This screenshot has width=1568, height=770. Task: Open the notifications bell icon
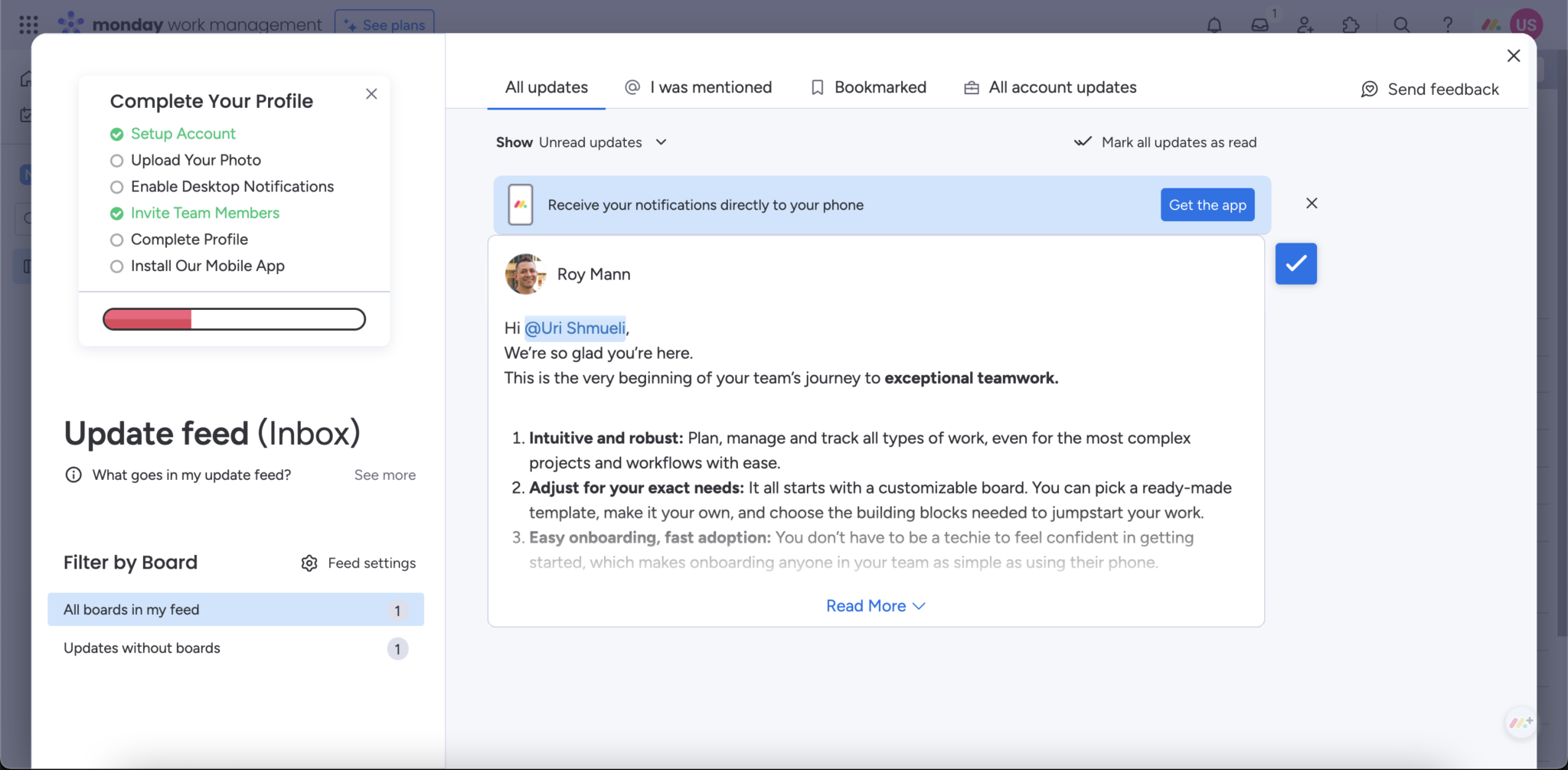coord(1214,24)
